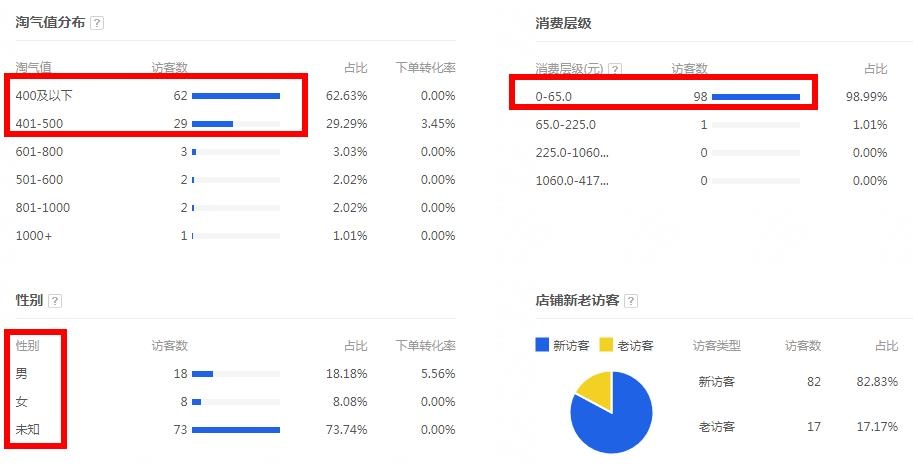Click the 未知 gender visitor bar
This screenshot has width=913, height=470.
click(236, 430)
